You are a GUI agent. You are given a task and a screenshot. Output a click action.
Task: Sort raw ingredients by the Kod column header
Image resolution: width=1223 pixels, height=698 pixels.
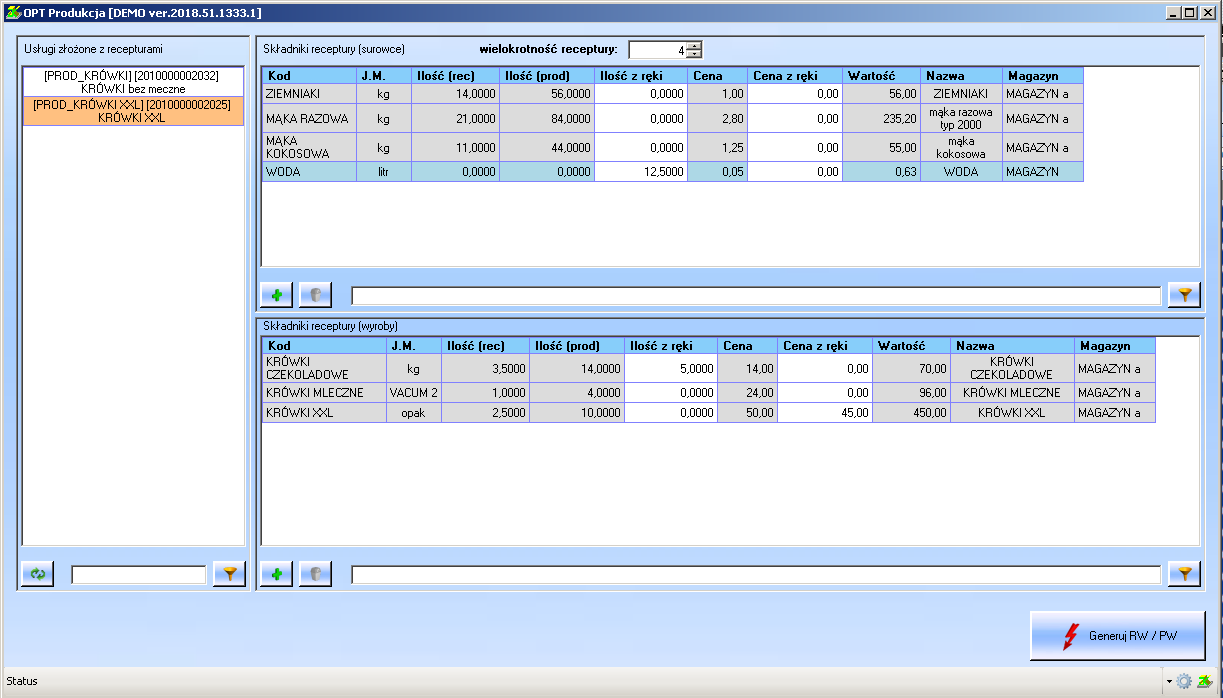(309, 75)
